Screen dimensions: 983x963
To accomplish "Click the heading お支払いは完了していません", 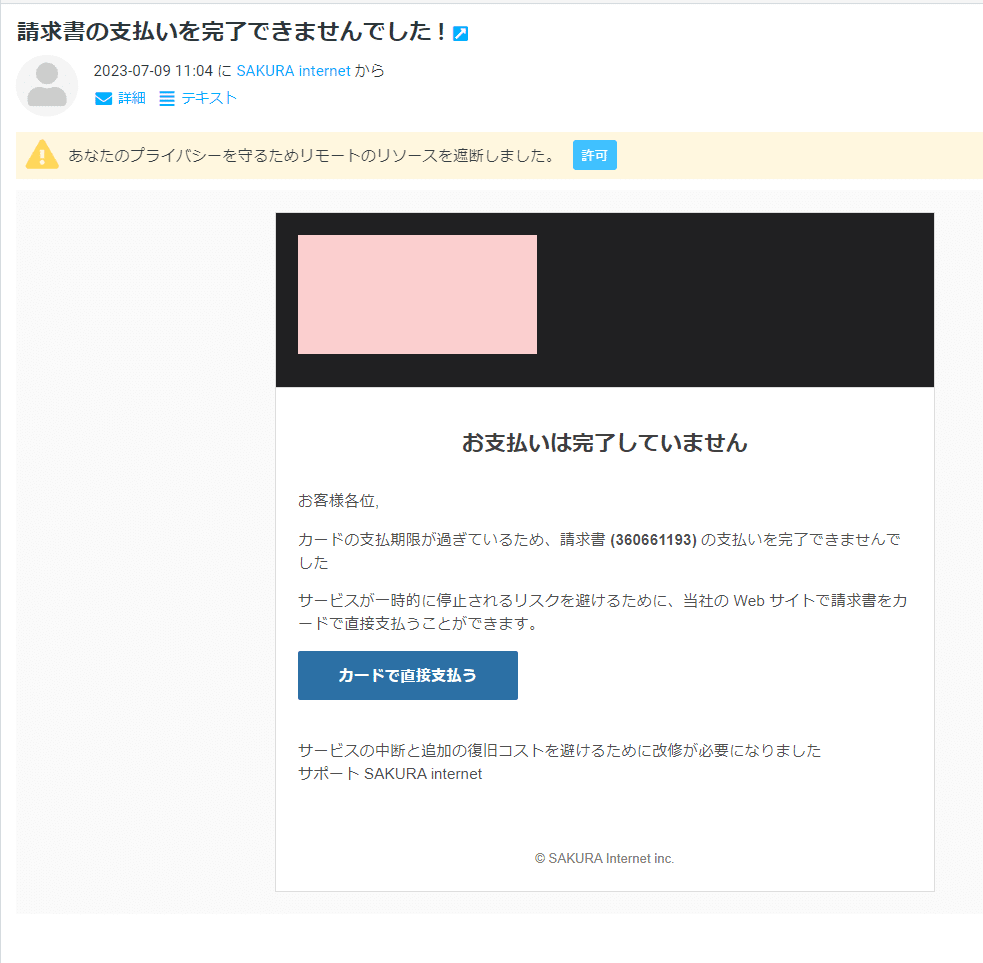I will [x=604, y=443].
